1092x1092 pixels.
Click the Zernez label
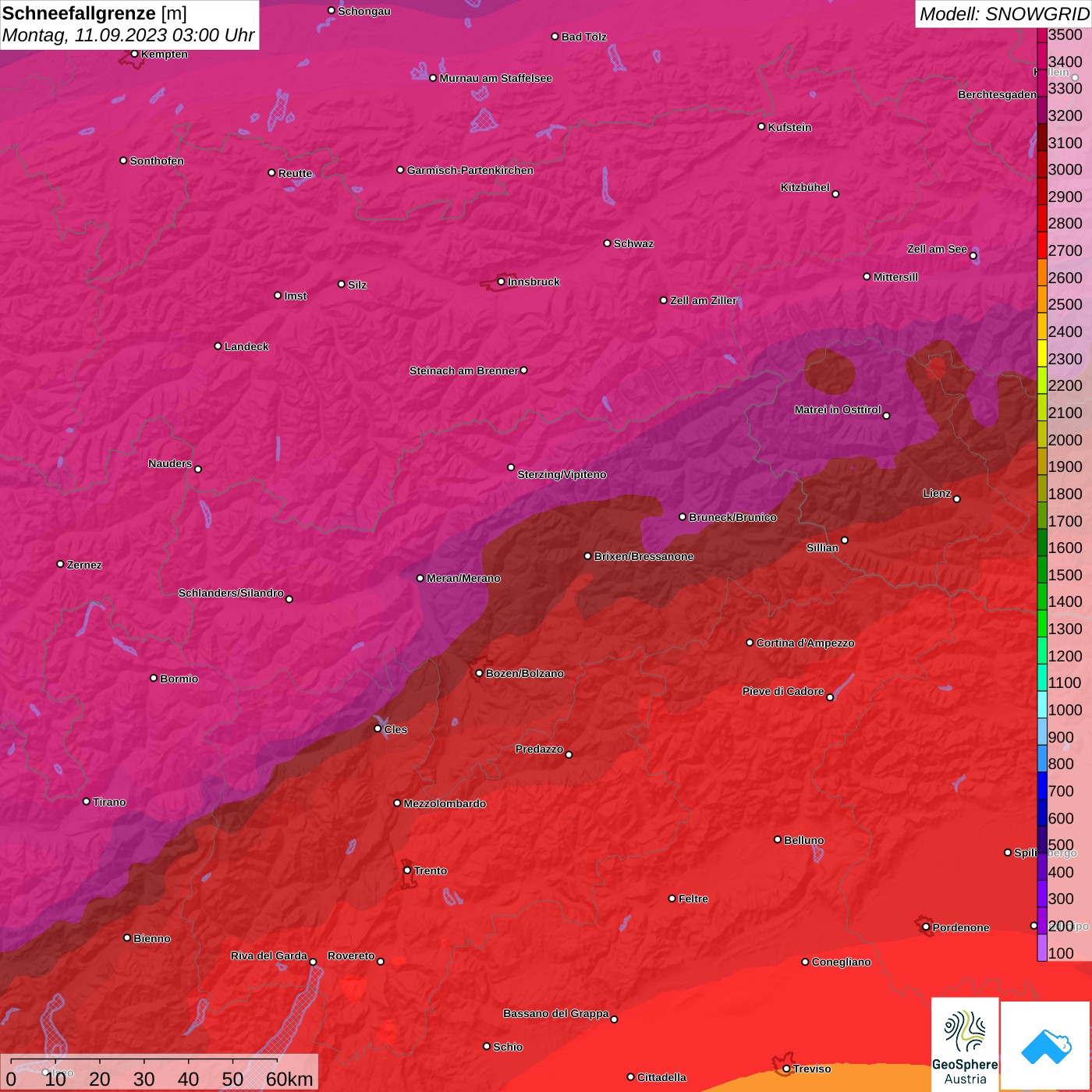click(x=84, y=565)
